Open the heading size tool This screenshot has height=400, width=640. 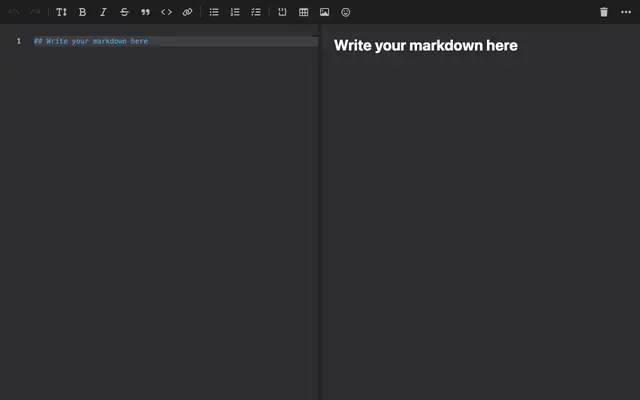point(61,12)
